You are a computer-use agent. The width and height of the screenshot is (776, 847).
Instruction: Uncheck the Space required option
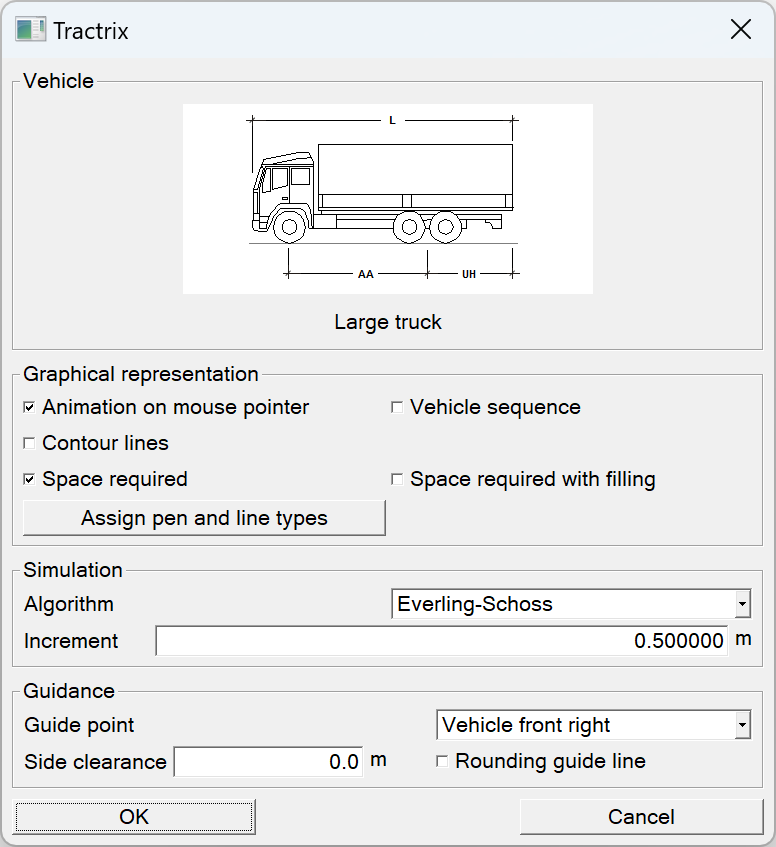[29, 479]
